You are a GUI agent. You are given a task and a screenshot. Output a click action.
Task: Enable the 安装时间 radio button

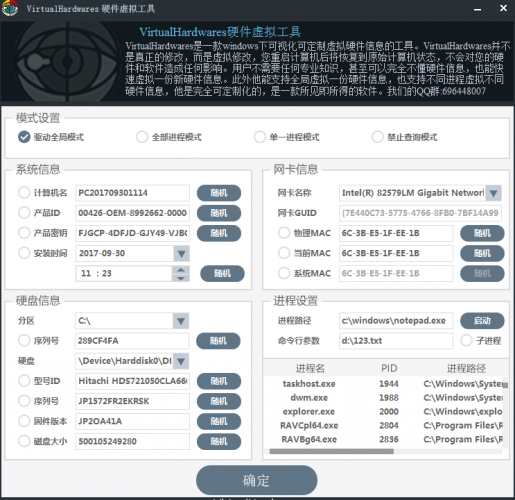pyautogui.click(x=24, y=253)
